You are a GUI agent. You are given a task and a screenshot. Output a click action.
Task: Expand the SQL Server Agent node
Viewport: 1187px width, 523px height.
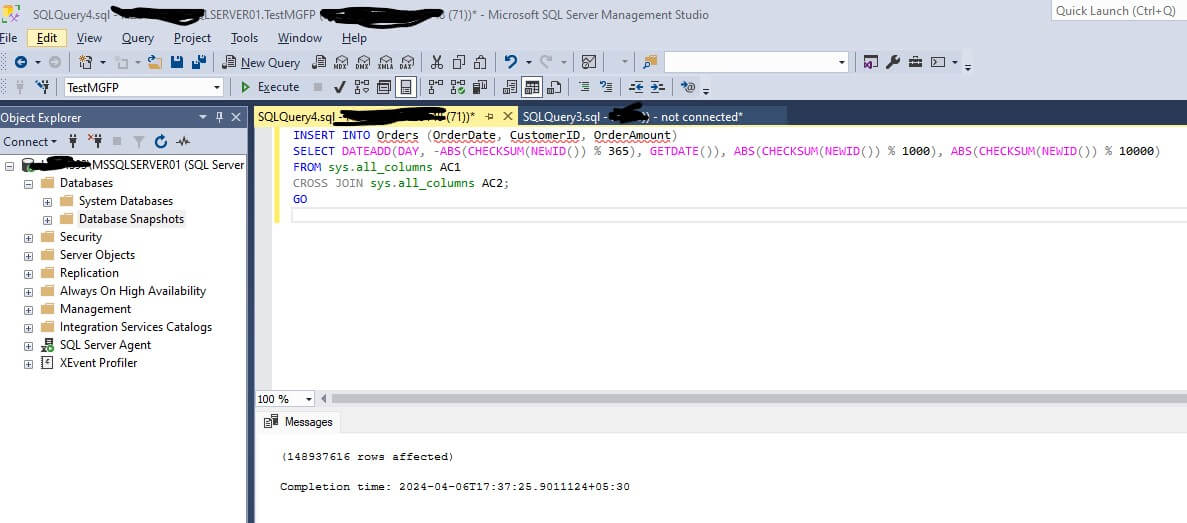click(28, 345)
